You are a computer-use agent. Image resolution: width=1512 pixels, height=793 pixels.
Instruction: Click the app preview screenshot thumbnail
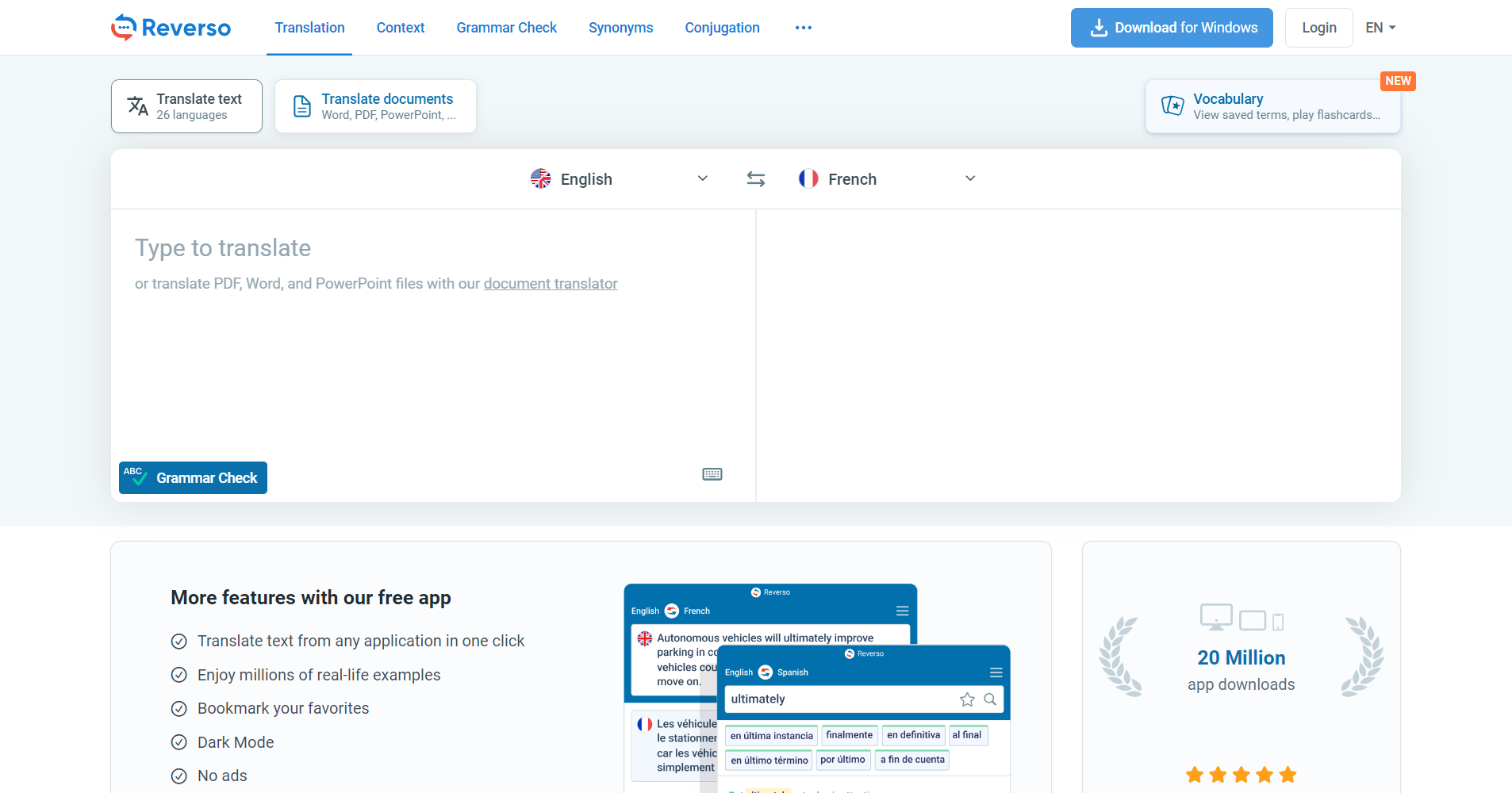[x=817, y=688]
